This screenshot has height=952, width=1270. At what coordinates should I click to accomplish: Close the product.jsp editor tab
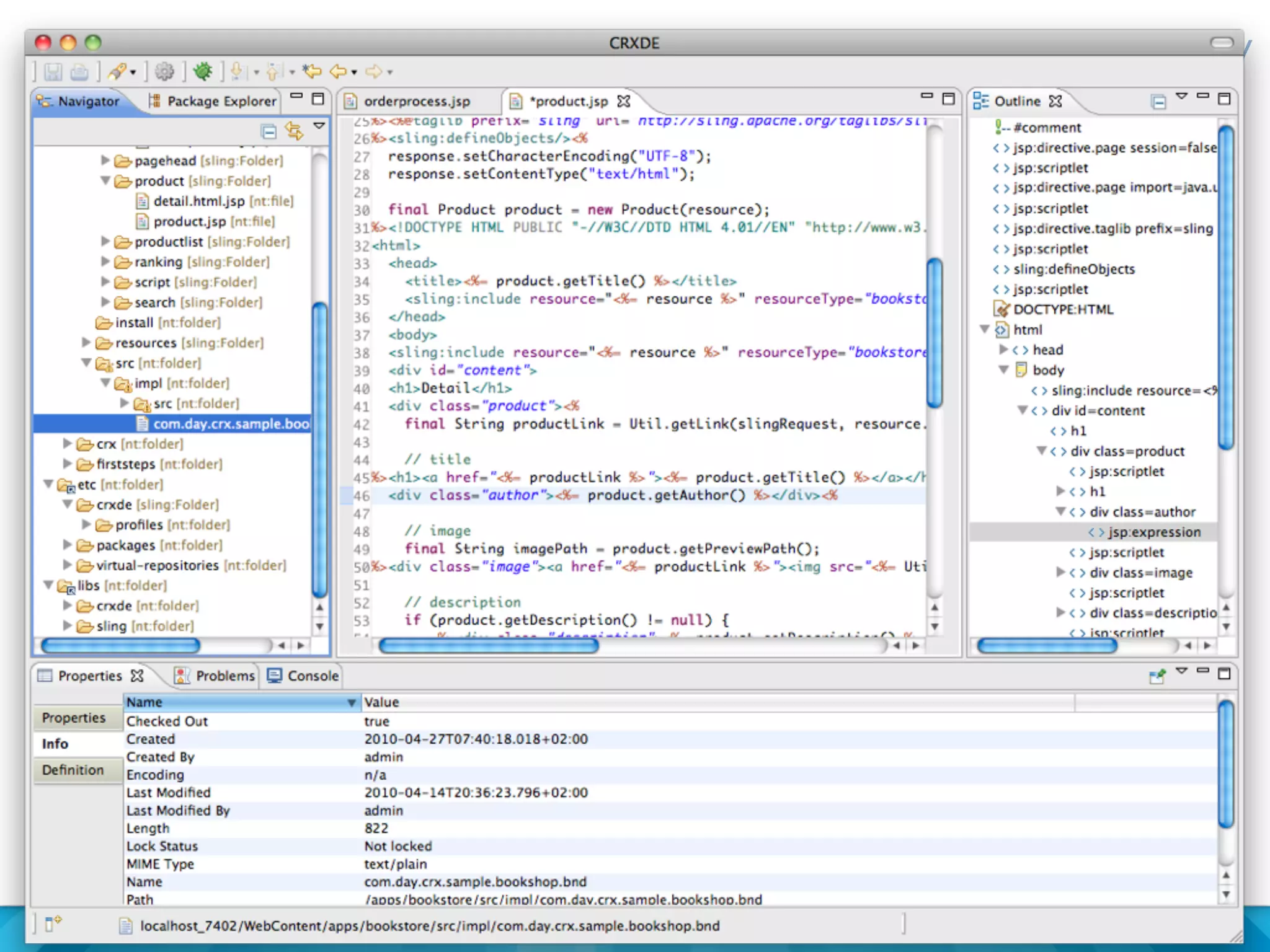(x=624, y=101)
